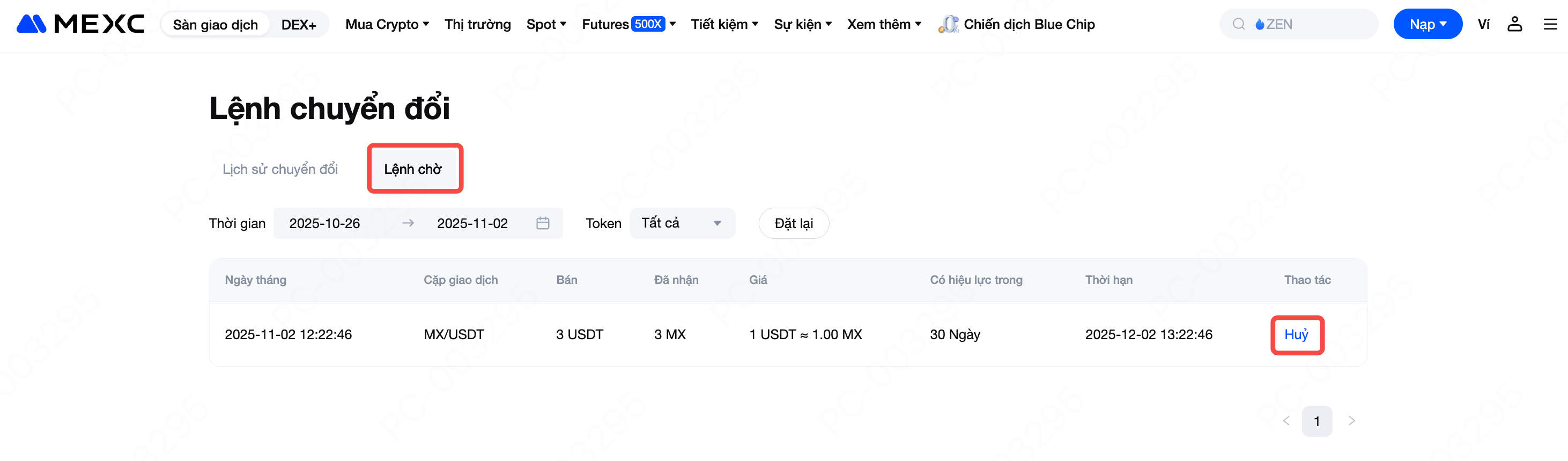Select the Lệnh chờ tab

click(x=413, y=169)
